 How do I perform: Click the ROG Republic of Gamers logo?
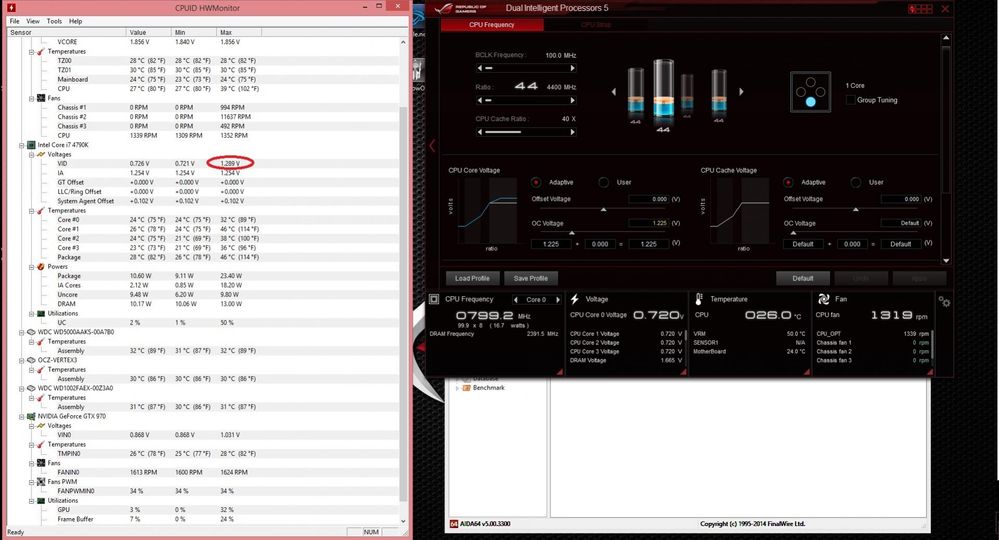[462, 8]
